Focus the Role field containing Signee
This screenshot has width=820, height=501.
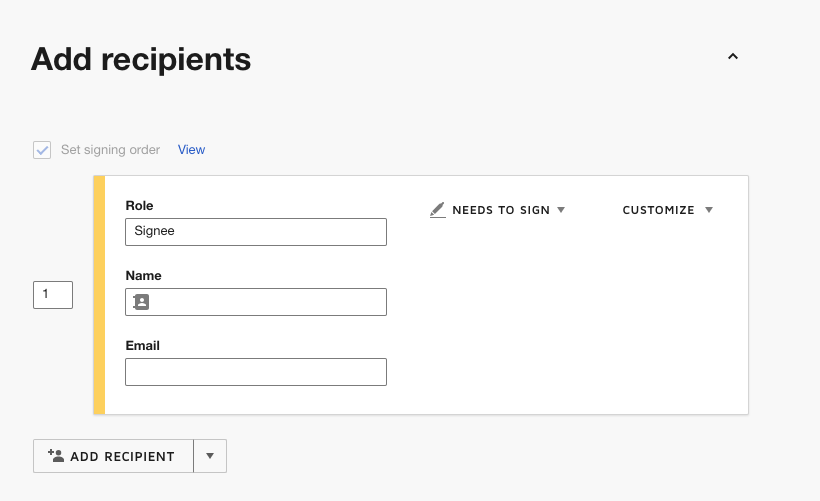tap(256, 232)
